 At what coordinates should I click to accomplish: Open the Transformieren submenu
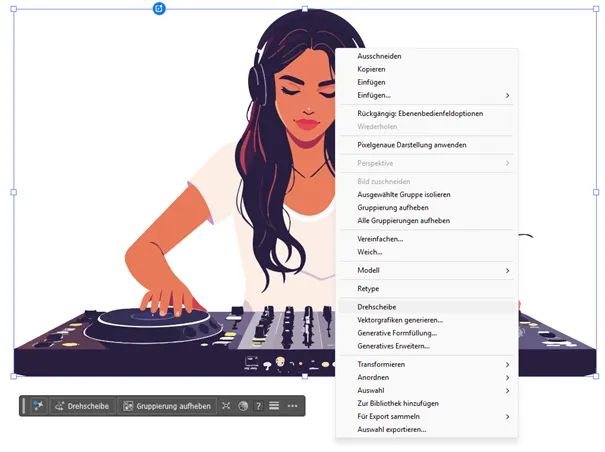coord(507,364)
